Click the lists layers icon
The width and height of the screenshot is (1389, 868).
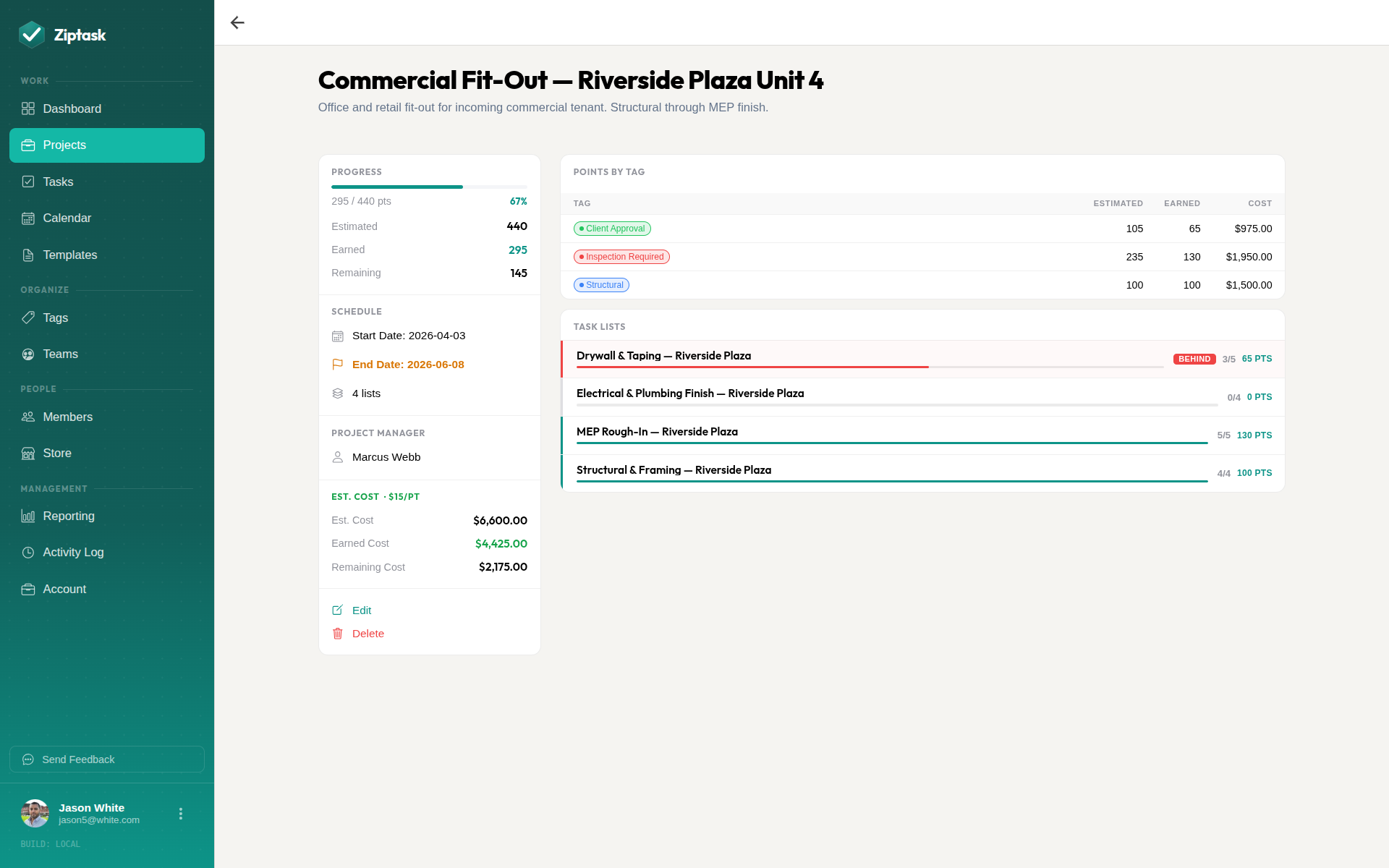337,393
